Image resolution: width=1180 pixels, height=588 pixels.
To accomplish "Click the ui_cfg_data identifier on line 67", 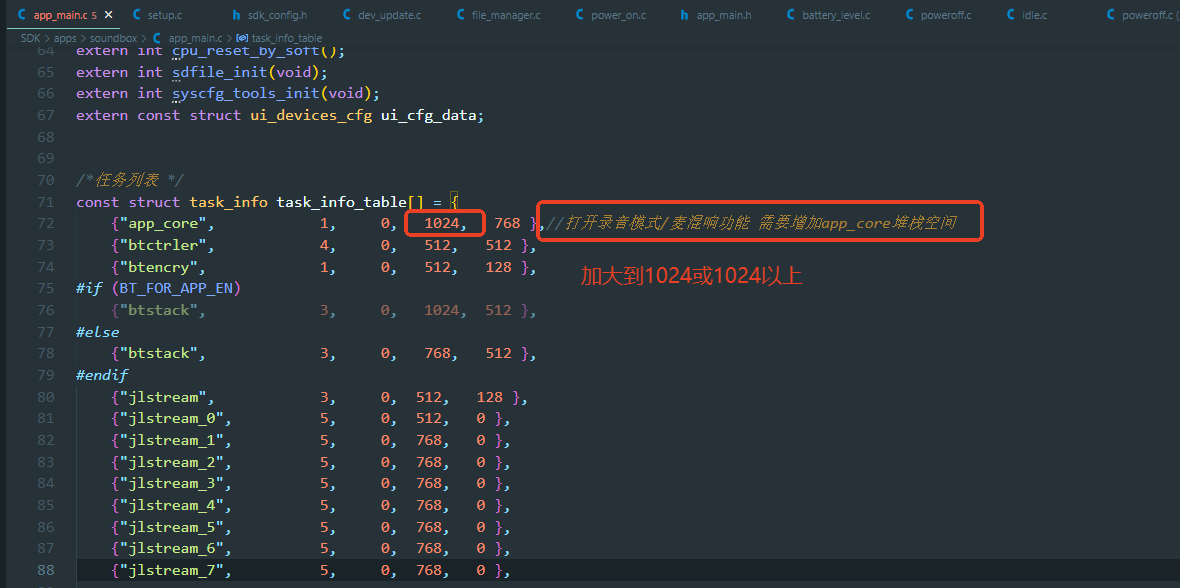I will [428, 115].
